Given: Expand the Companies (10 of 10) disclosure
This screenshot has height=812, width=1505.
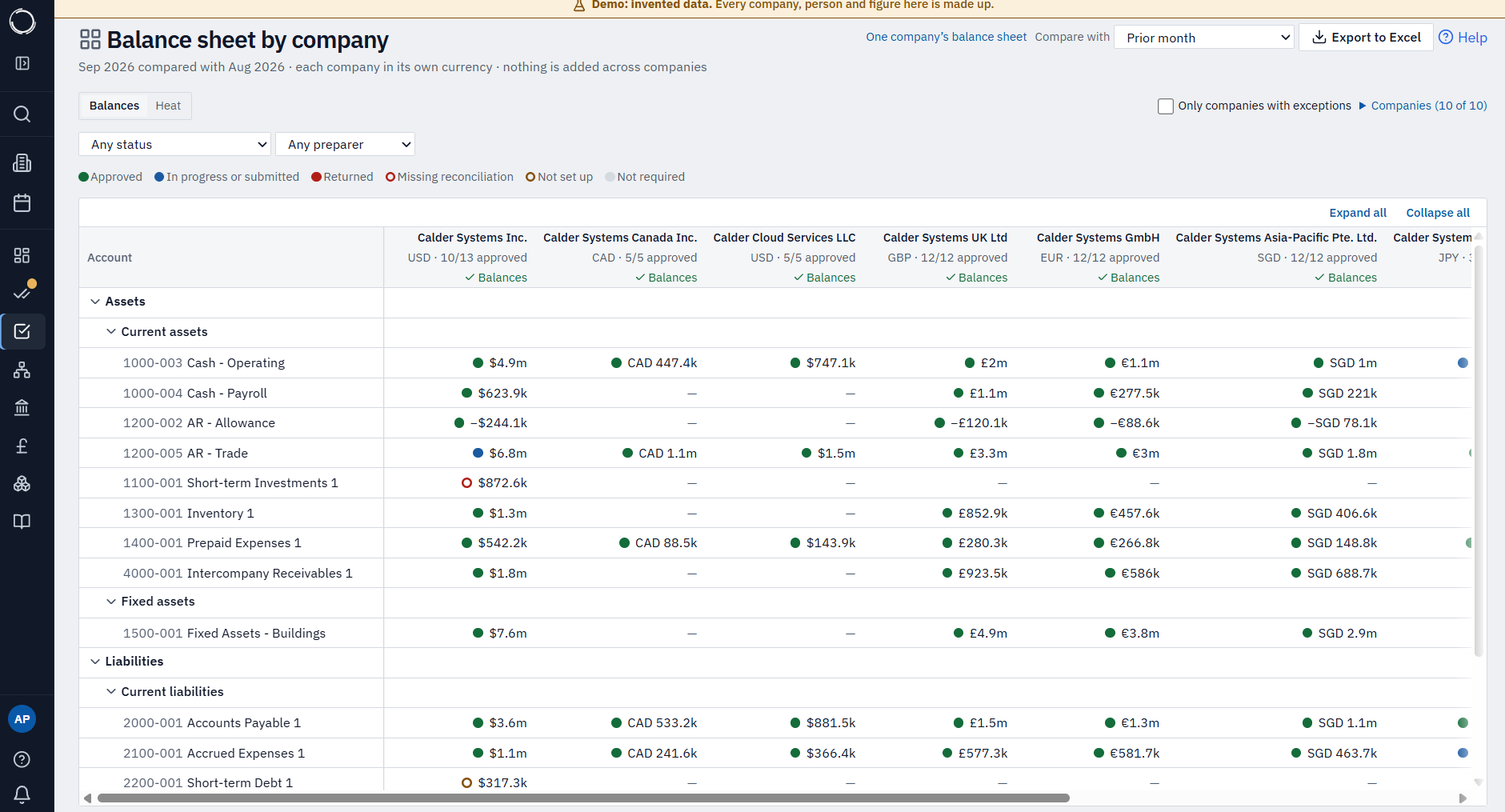Looking at the screenshot, I should pos(1423,106).
